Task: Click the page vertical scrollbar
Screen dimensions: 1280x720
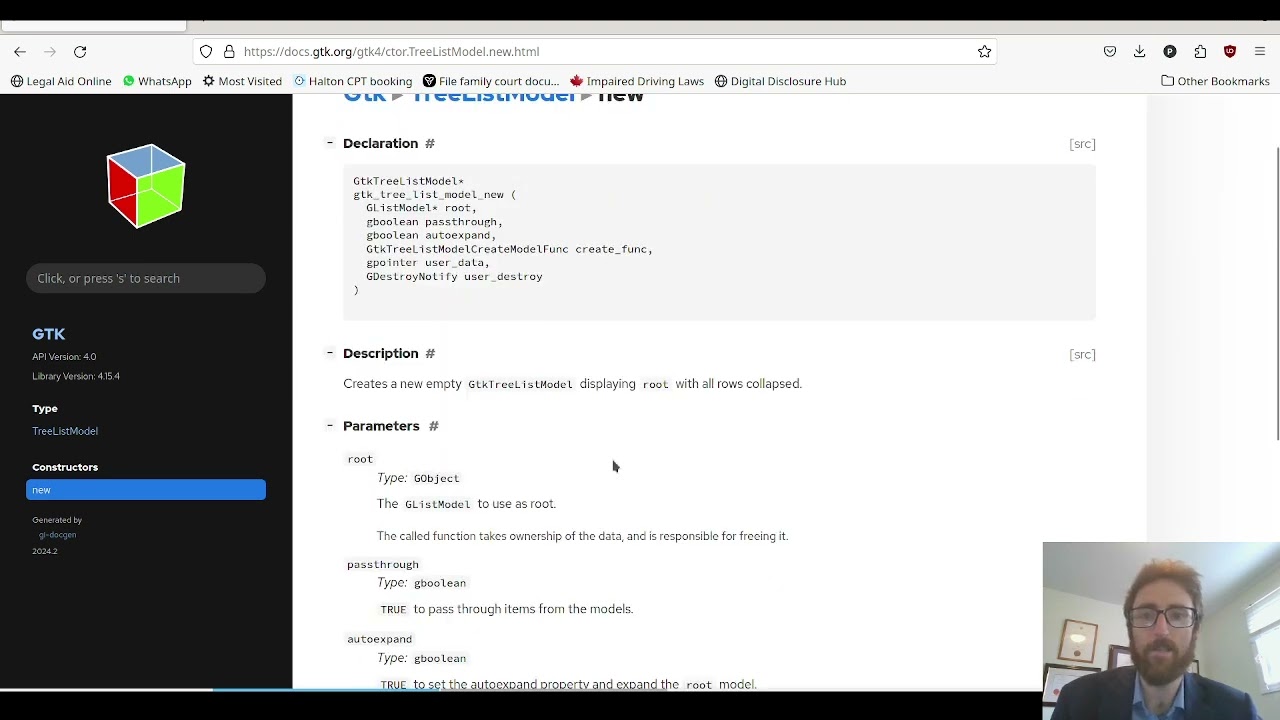Action: 1276,293
